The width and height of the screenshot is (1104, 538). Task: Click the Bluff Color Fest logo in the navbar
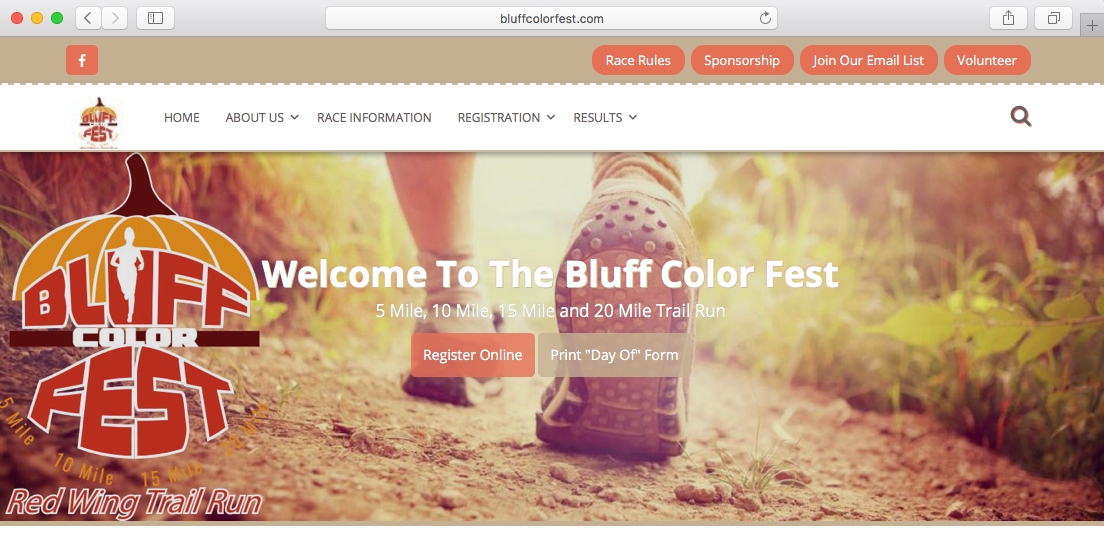(99, 123)
